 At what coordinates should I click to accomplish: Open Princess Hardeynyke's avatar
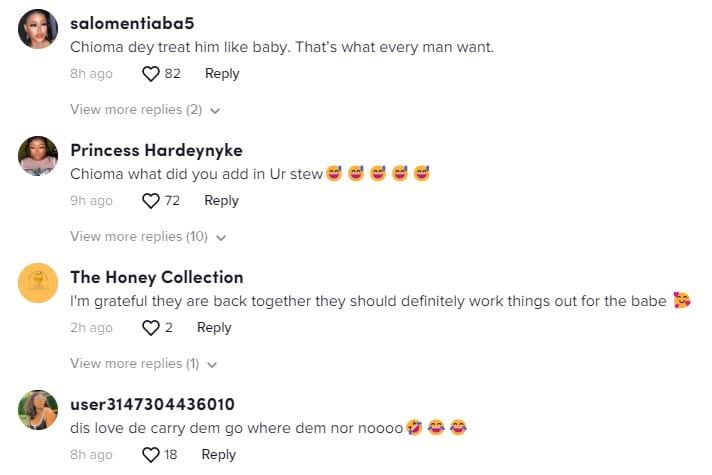pos(38,156)
